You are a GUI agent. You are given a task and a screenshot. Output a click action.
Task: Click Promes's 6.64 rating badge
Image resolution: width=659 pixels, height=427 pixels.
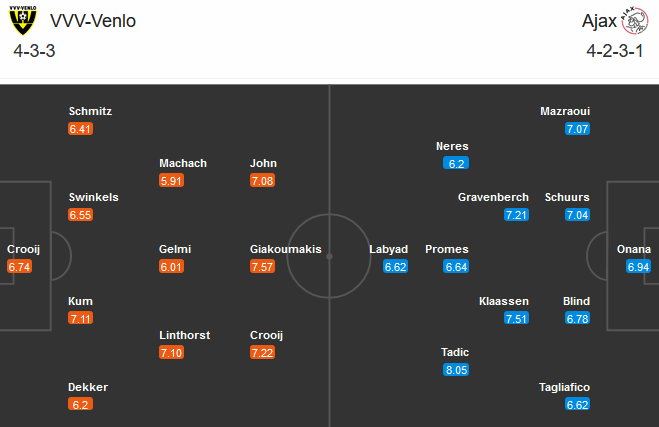tap(456, 267)
